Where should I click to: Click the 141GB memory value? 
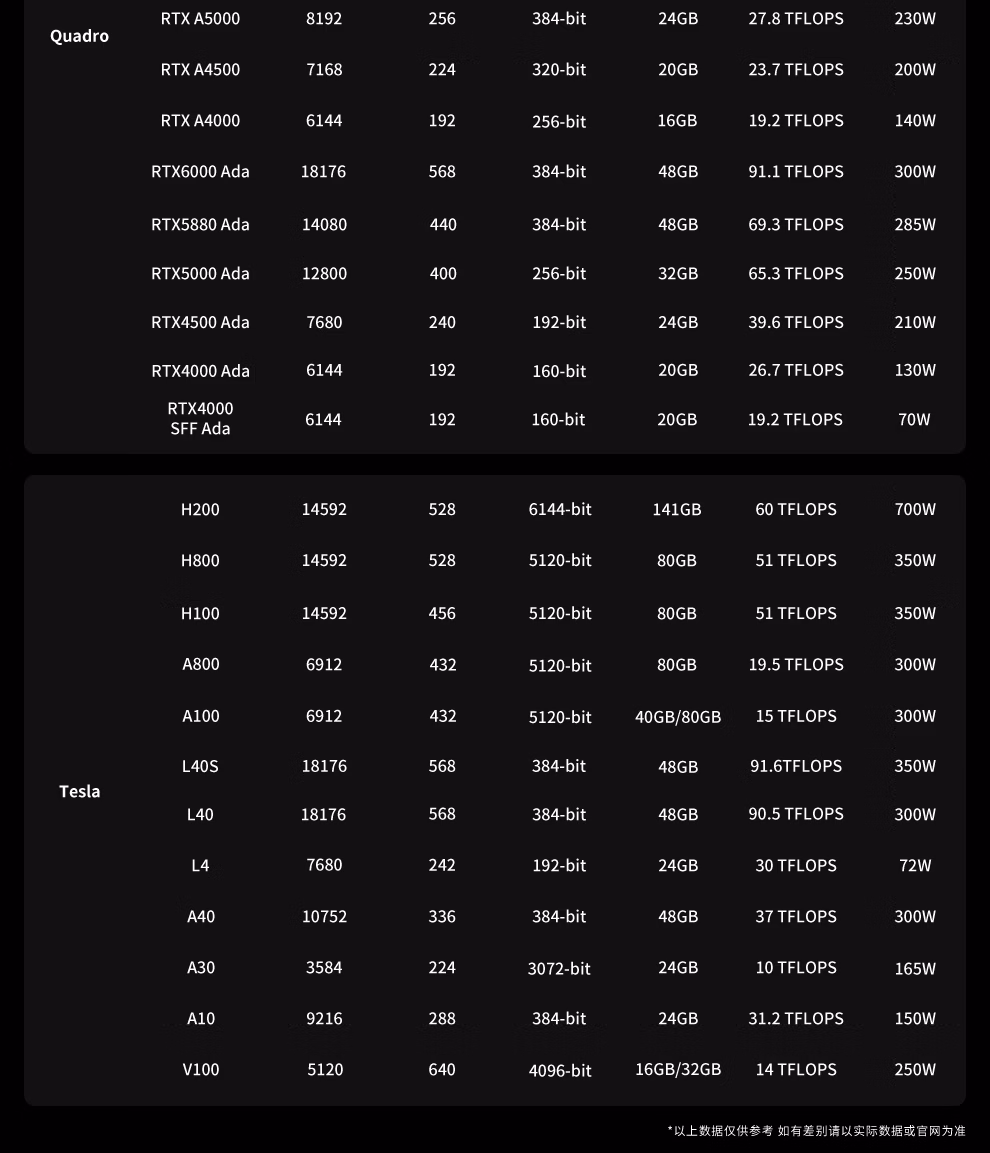click(677, 509)
